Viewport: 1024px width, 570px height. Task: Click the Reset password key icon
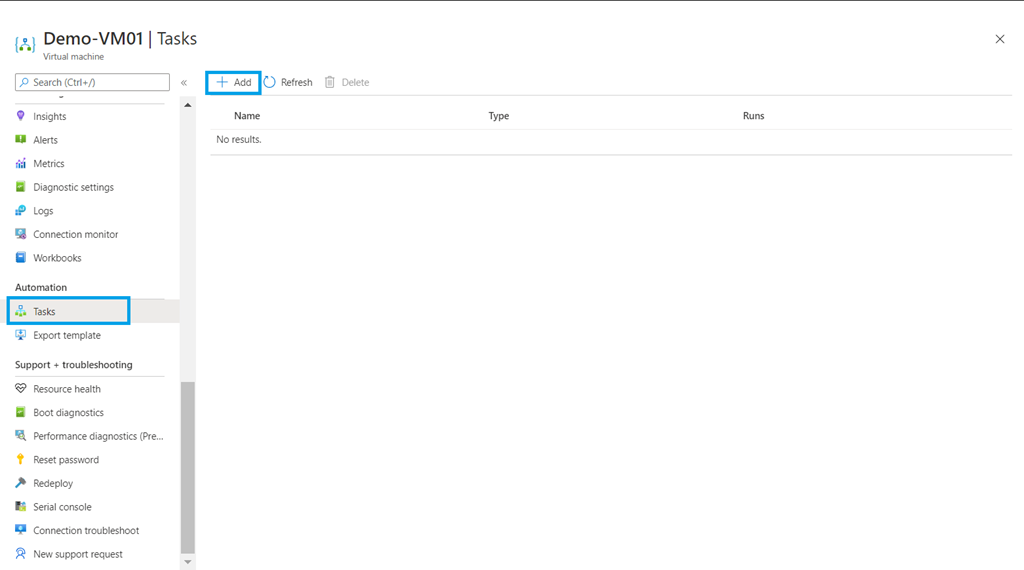(21, 459)
